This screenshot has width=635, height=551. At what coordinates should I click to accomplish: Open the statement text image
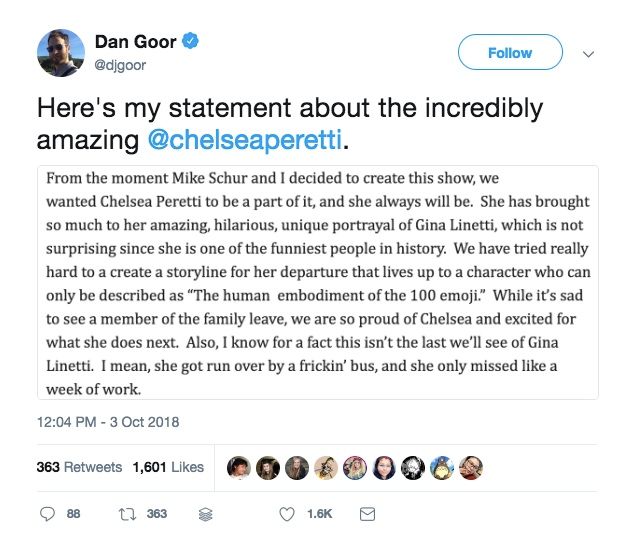[x=317, y=282]
